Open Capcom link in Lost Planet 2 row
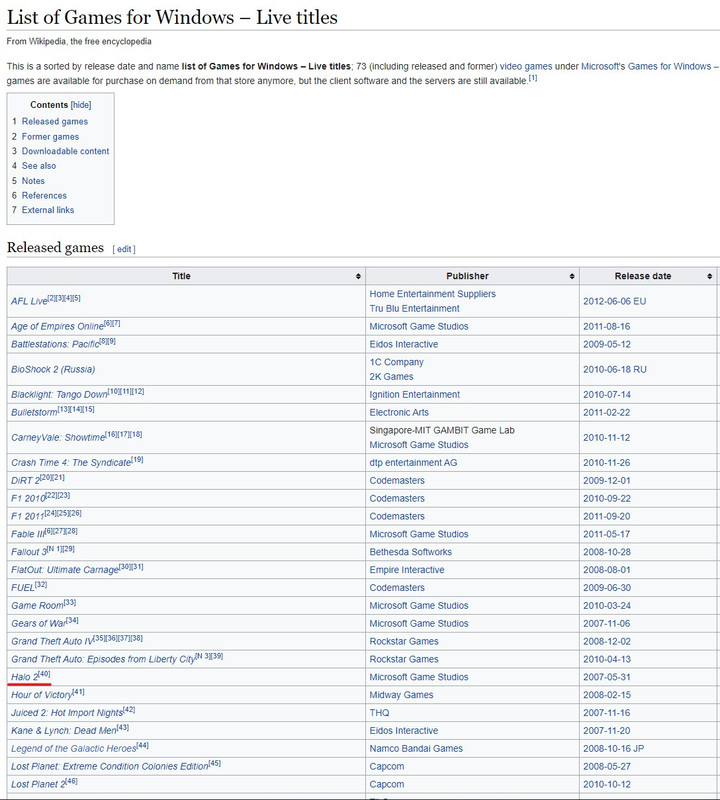 (387, 784)
